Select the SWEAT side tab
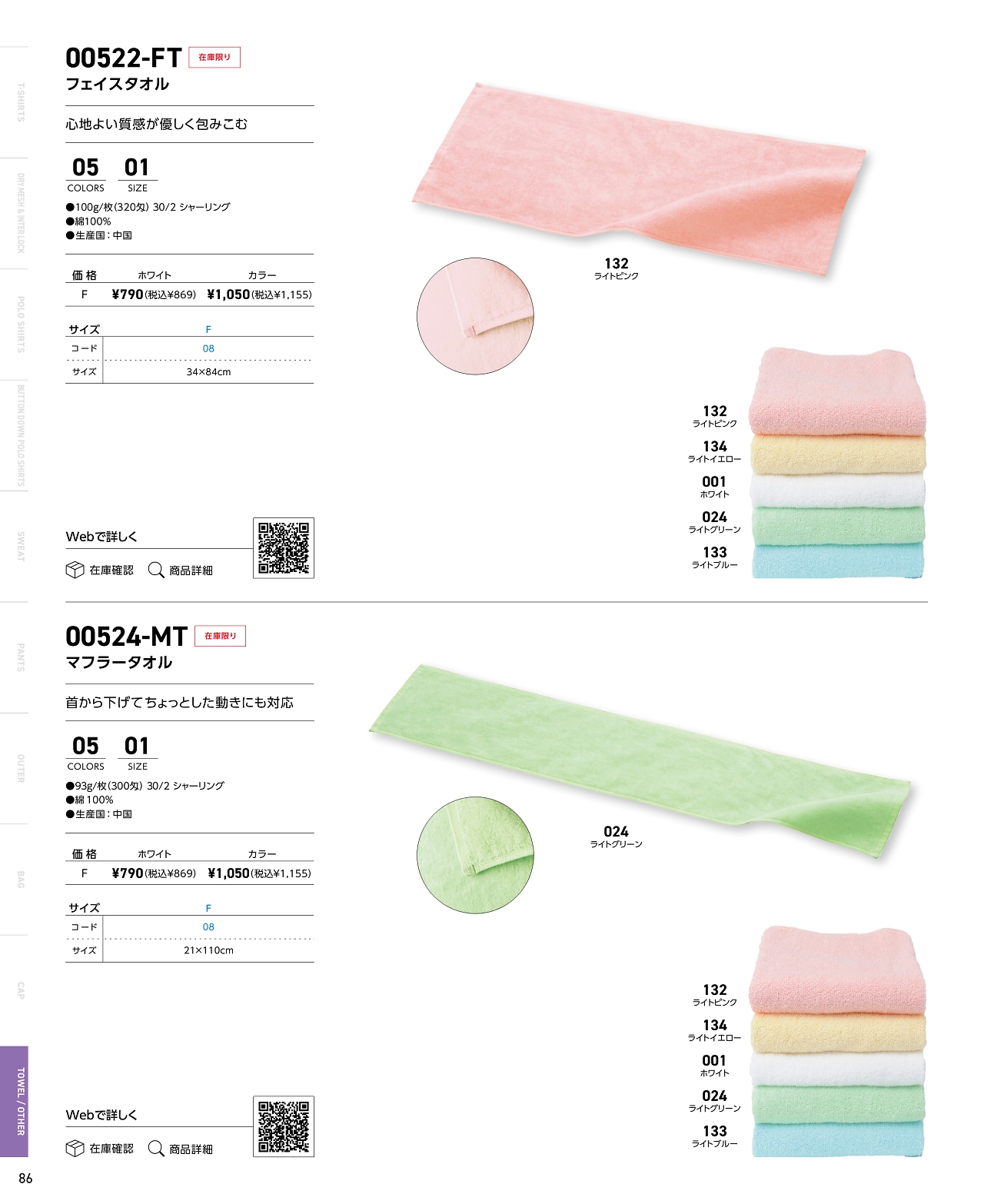This screenshot has height=1204, width=984. tap(14, 547)
